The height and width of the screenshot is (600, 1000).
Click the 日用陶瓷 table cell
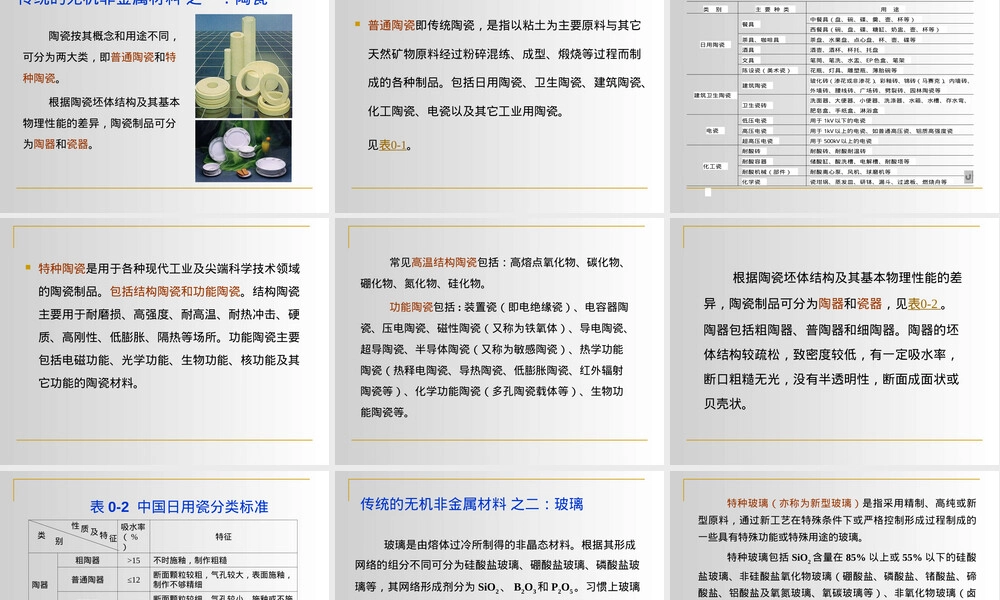click(x=712, y=45)
